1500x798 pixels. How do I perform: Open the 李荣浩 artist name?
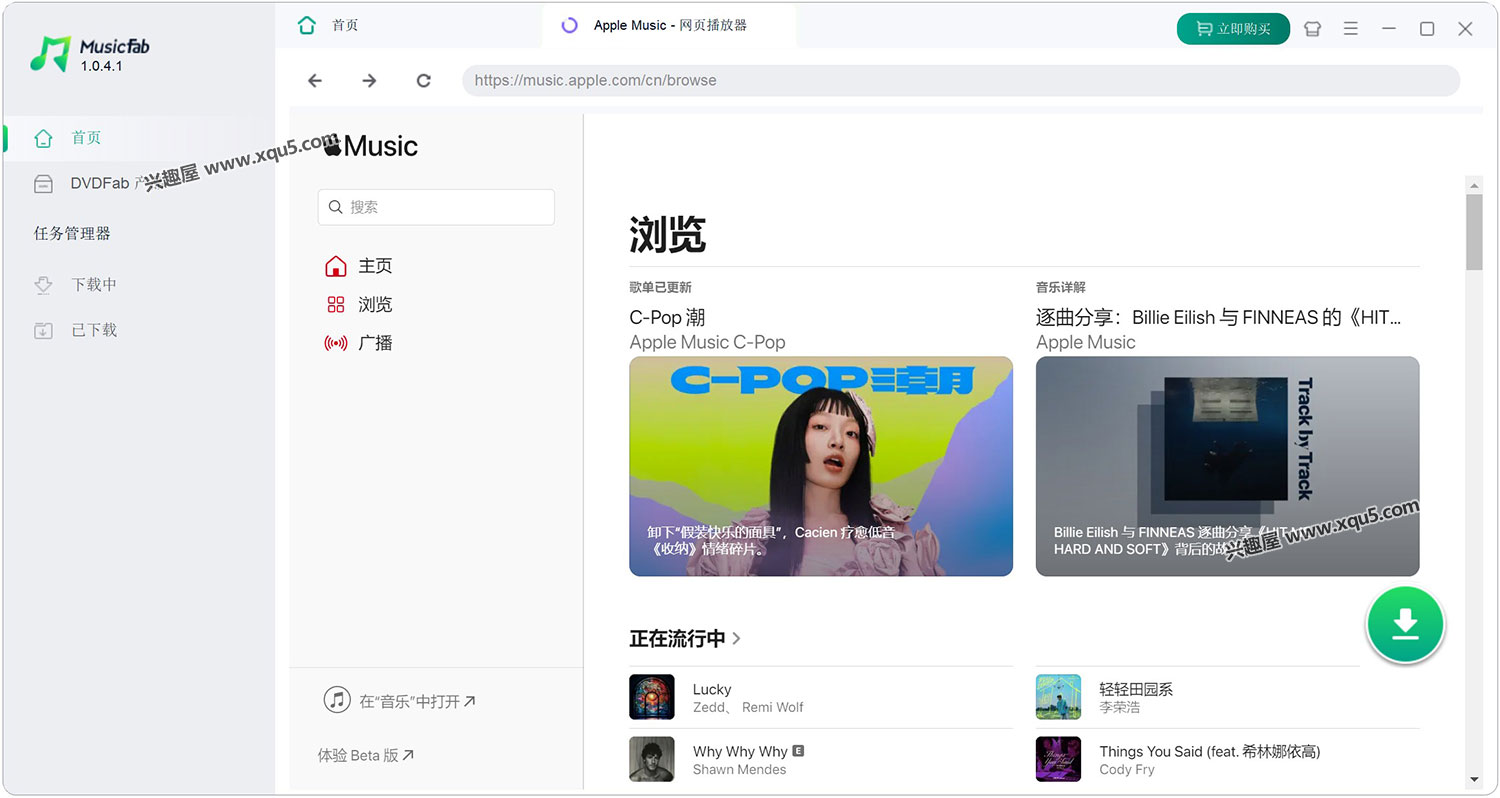[x=1119, y=707]
